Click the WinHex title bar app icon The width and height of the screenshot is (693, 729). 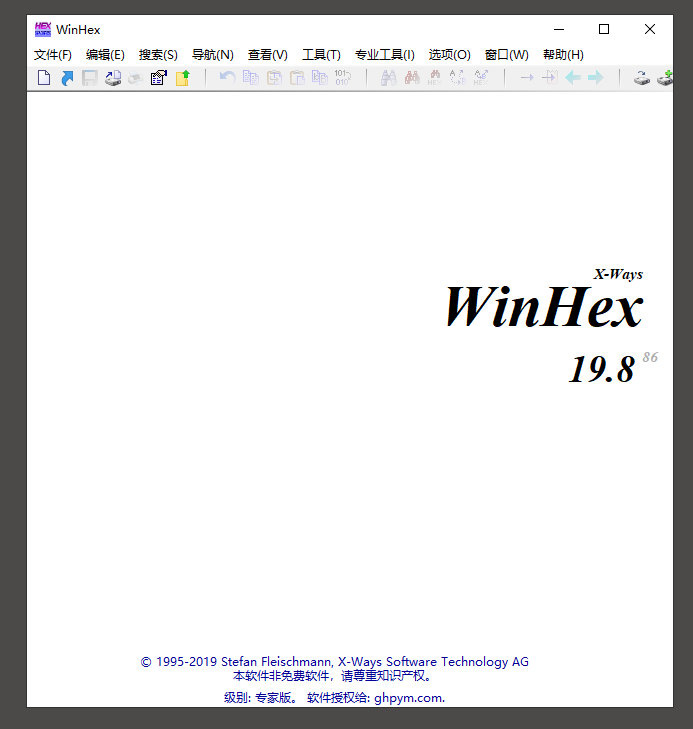click(x=42, y=29)
